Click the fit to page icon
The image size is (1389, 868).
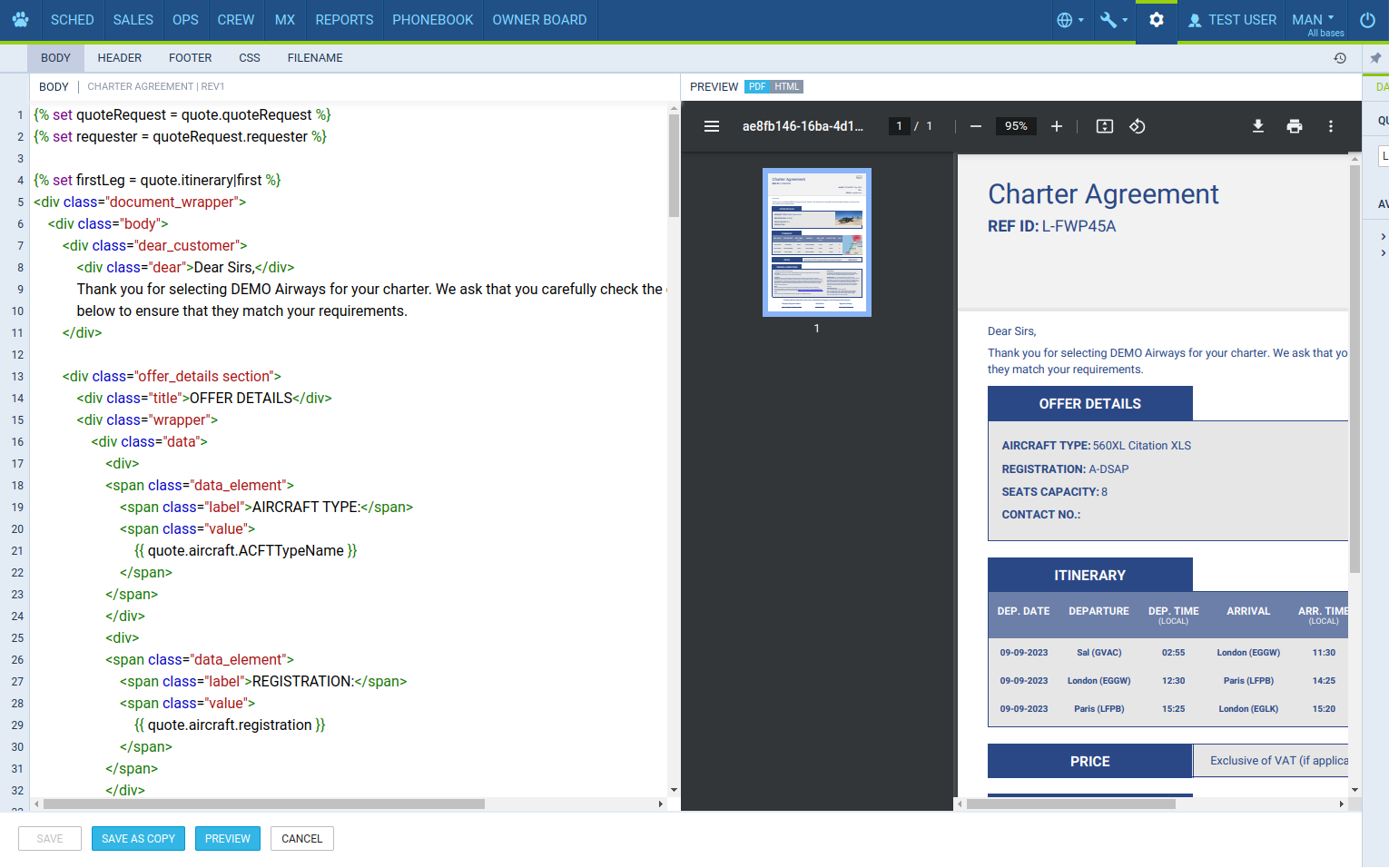(1104, 126)
